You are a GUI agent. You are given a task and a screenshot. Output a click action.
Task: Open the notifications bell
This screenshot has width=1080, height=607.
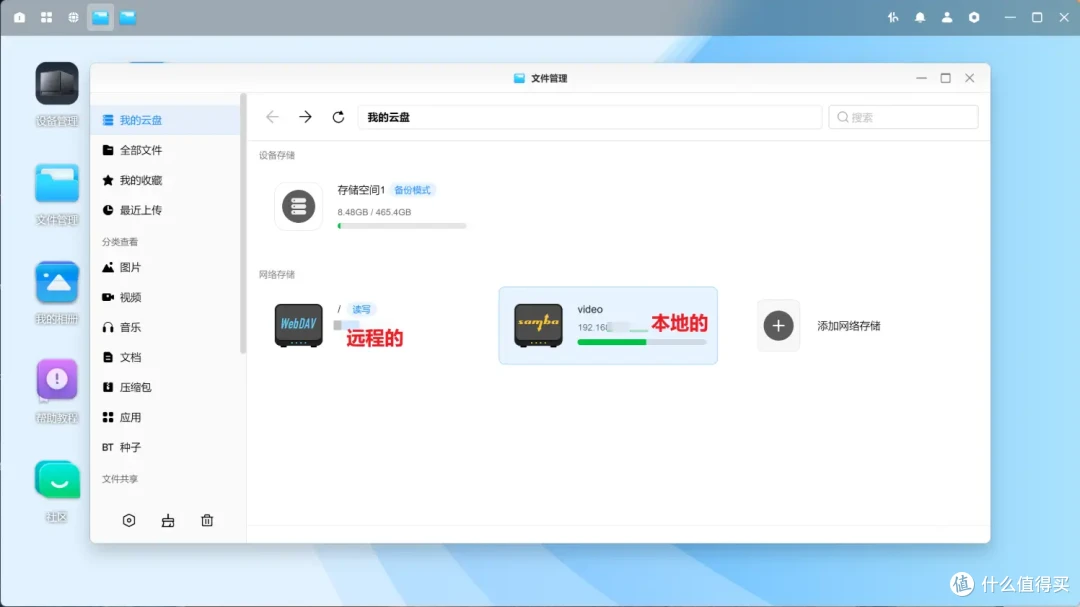920,17
